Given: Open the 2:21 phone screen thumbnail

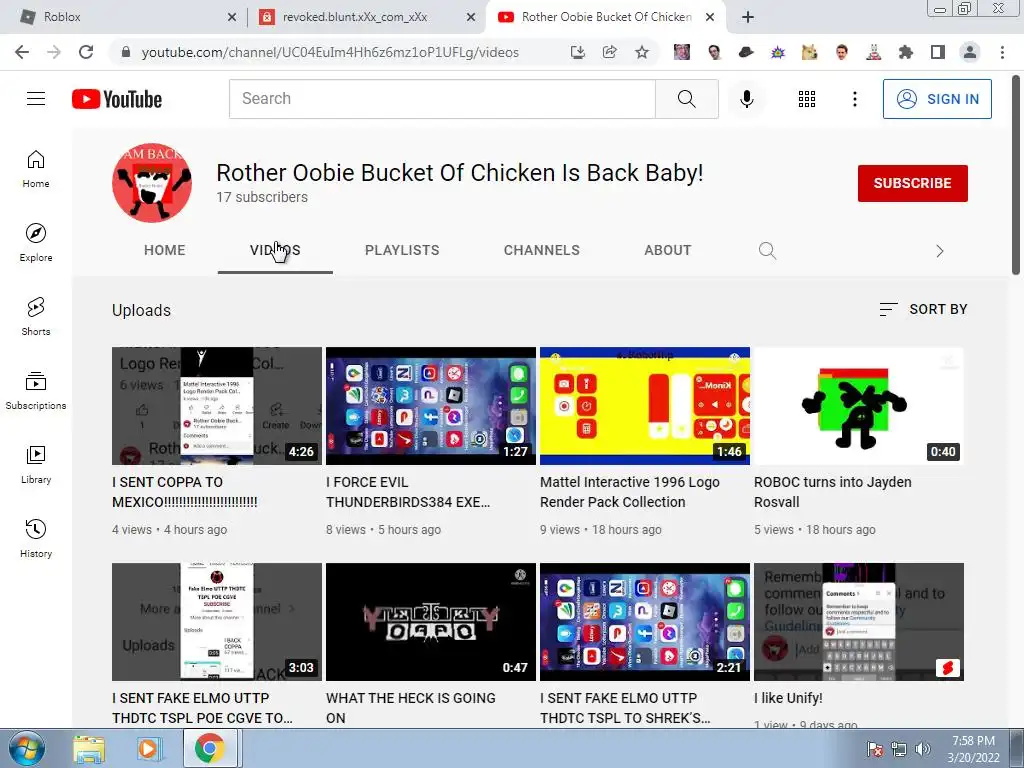Looking at the screenshot, I should pos(645,622).
